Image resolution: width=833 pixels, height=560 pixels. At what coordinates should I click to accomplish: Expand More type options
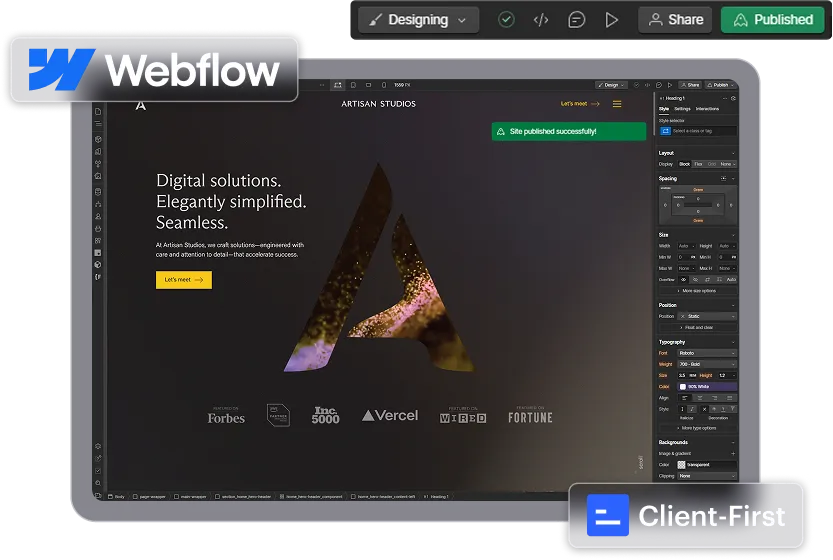pos(698,428)
